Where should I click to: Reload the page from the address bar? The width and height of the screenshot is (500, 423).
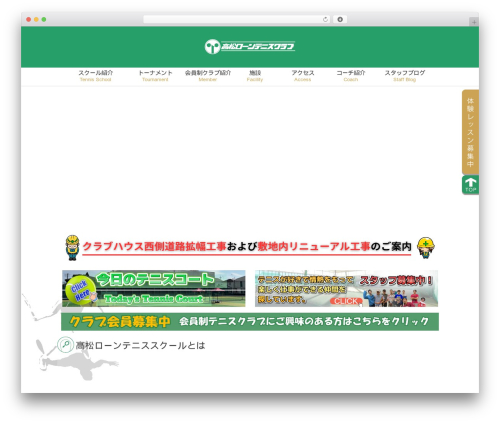pos(325,20)
